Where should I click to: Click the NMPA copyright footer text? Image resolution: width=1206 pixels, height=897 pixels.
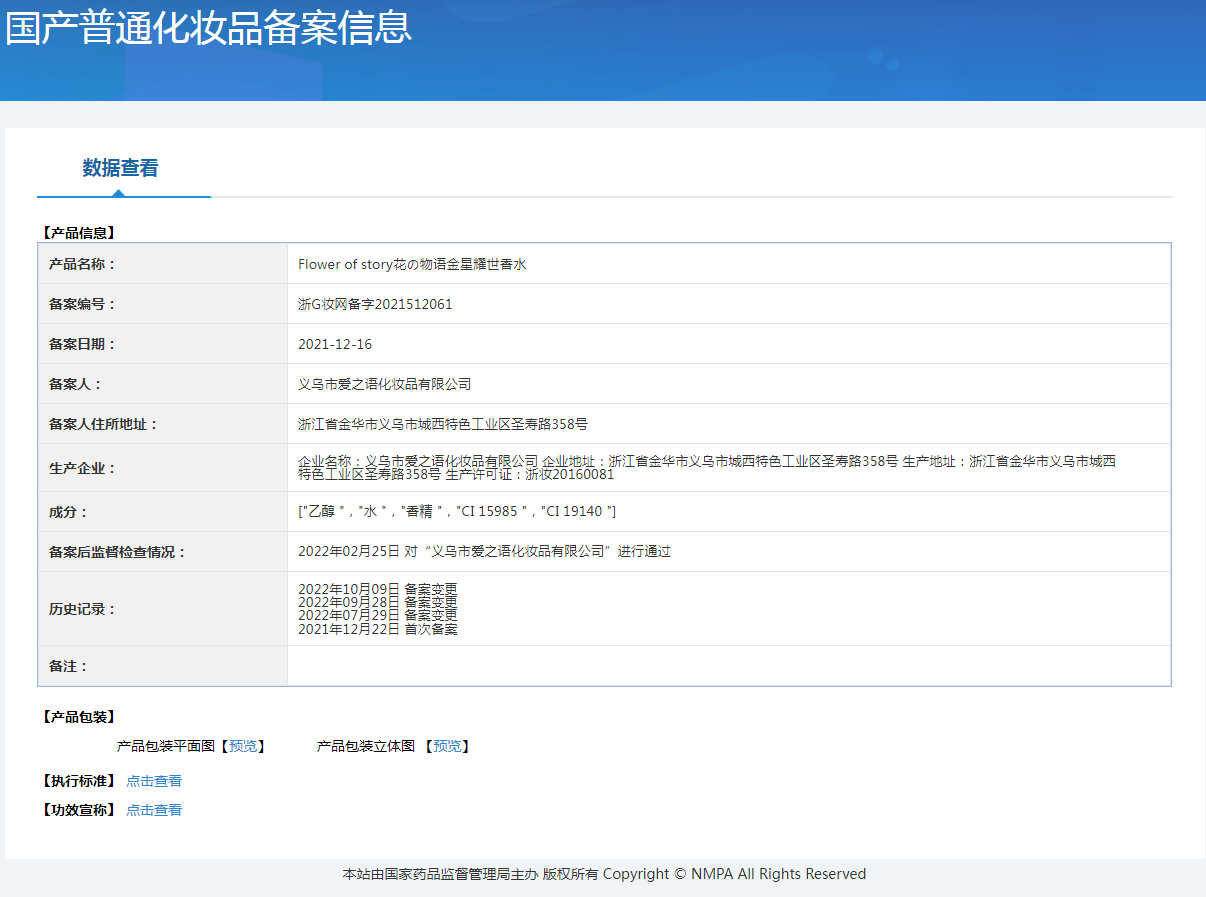(604, 874)
